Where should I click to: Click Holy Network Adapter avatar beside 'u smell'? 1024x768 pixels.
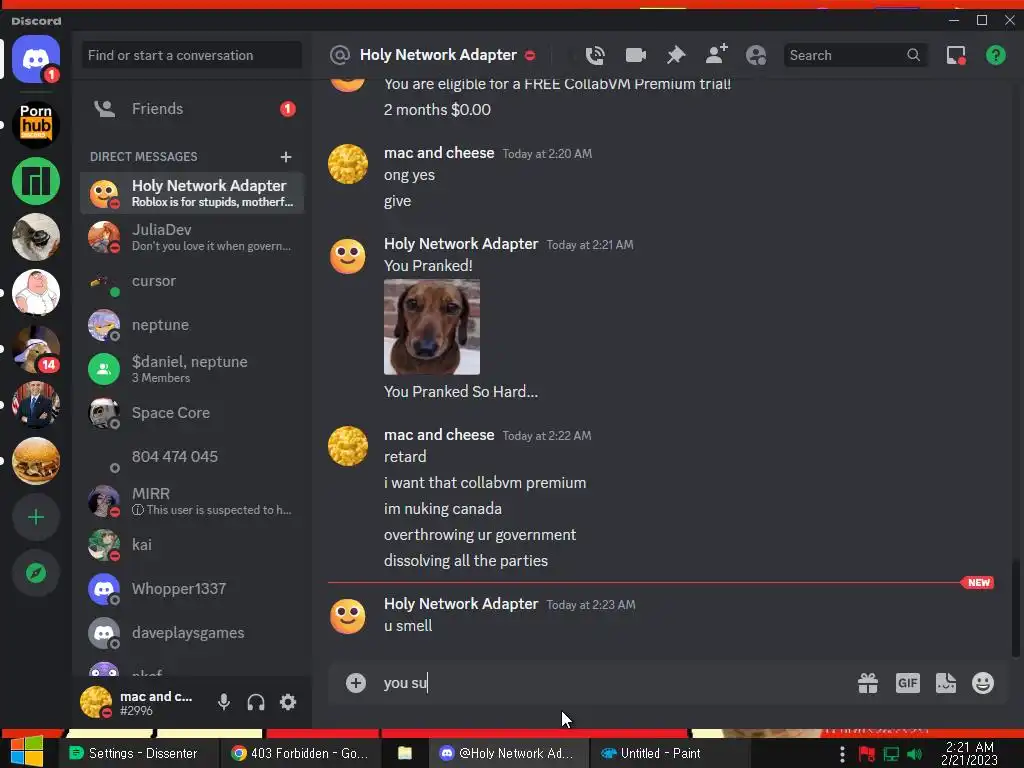coord(347,616)
